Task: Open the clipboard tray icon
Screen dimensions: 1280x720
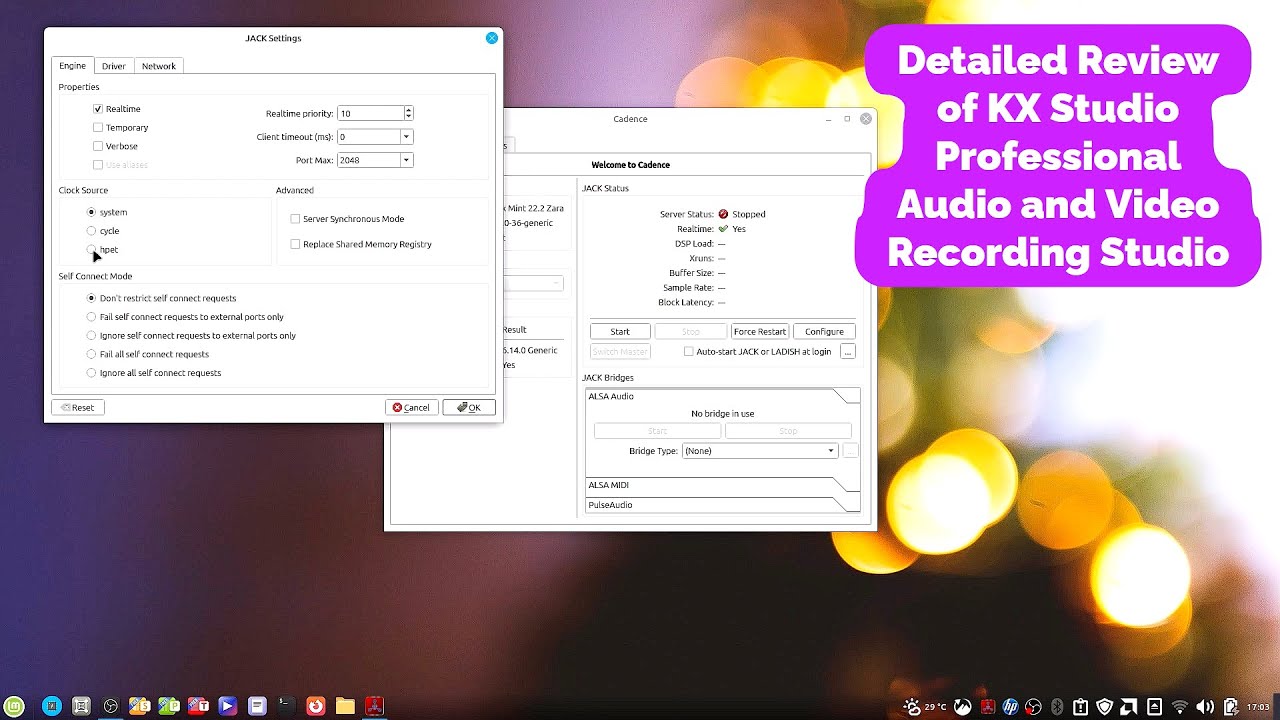Action: (x=1081, y=706)
